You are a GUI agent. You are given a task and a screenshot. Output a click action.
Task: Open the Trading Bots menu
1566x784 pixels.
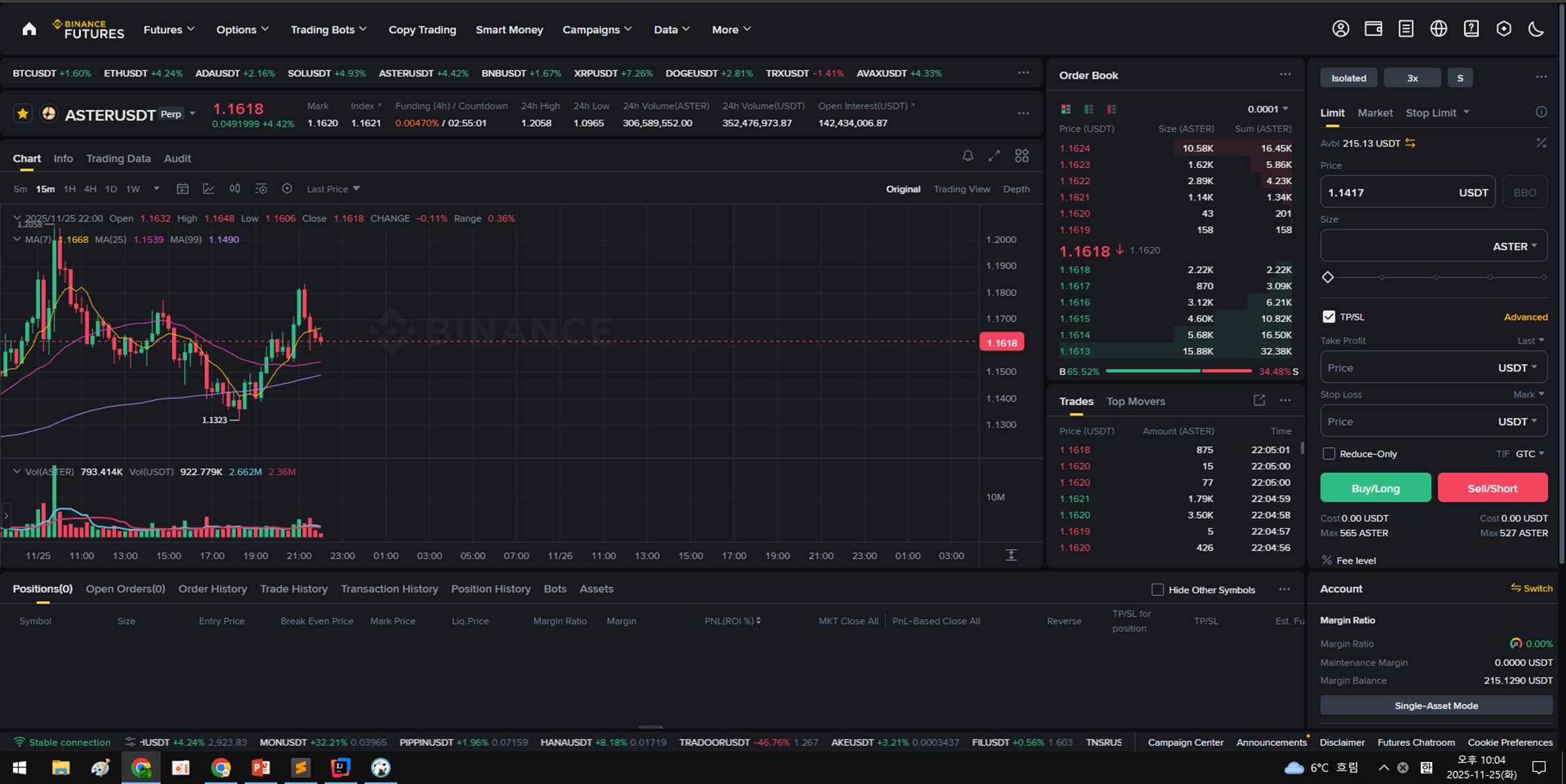(328, 30)
